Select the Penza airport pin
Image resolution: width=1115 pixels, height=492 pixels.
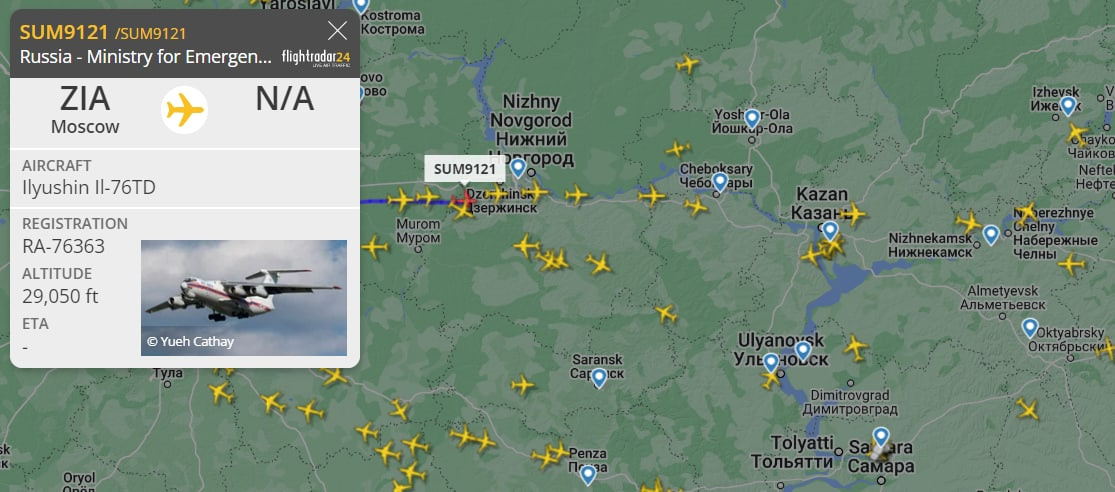(587, 475)
